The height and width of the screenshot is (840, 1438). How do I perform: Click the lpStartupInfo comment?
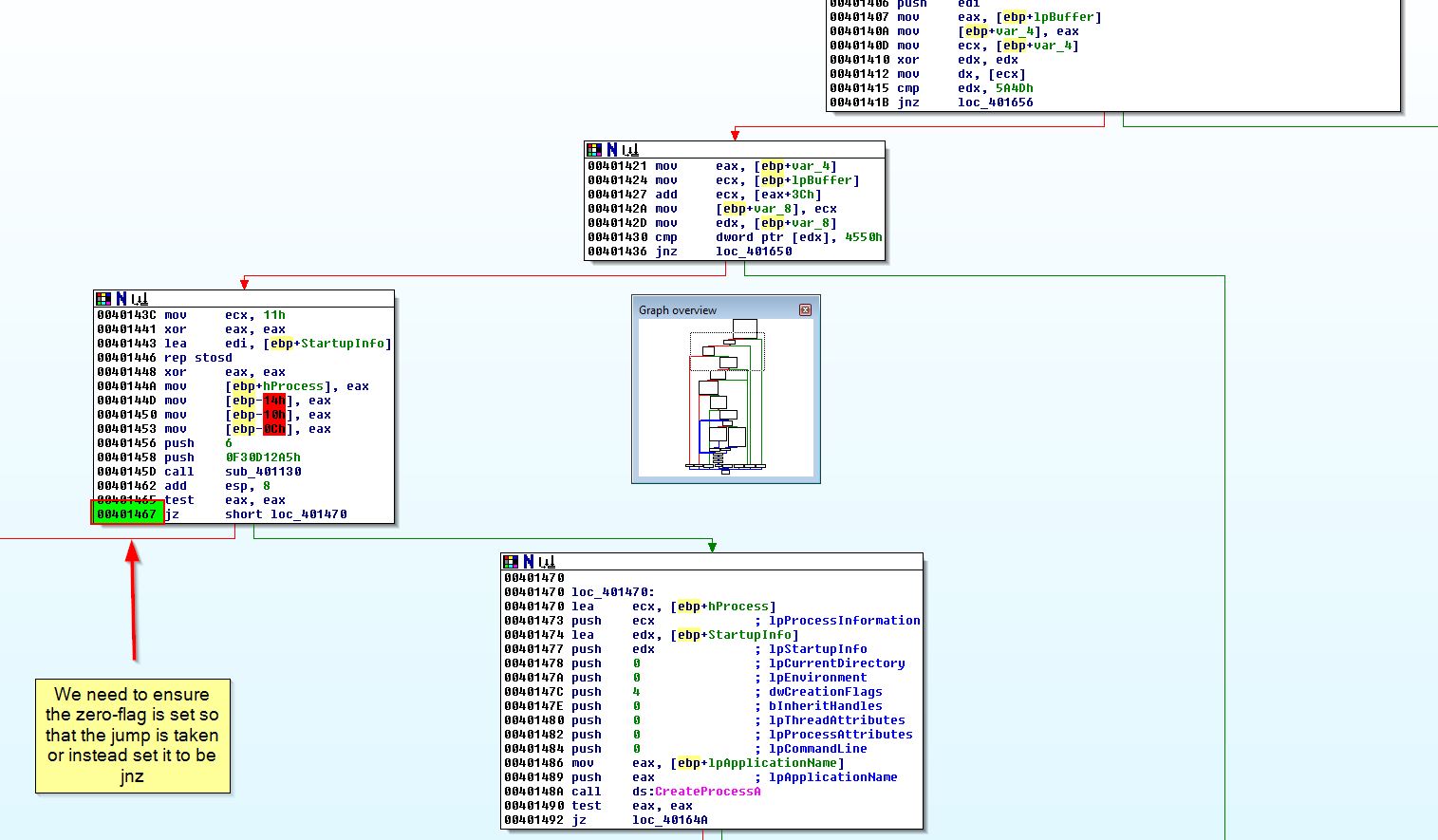[811, 649]
